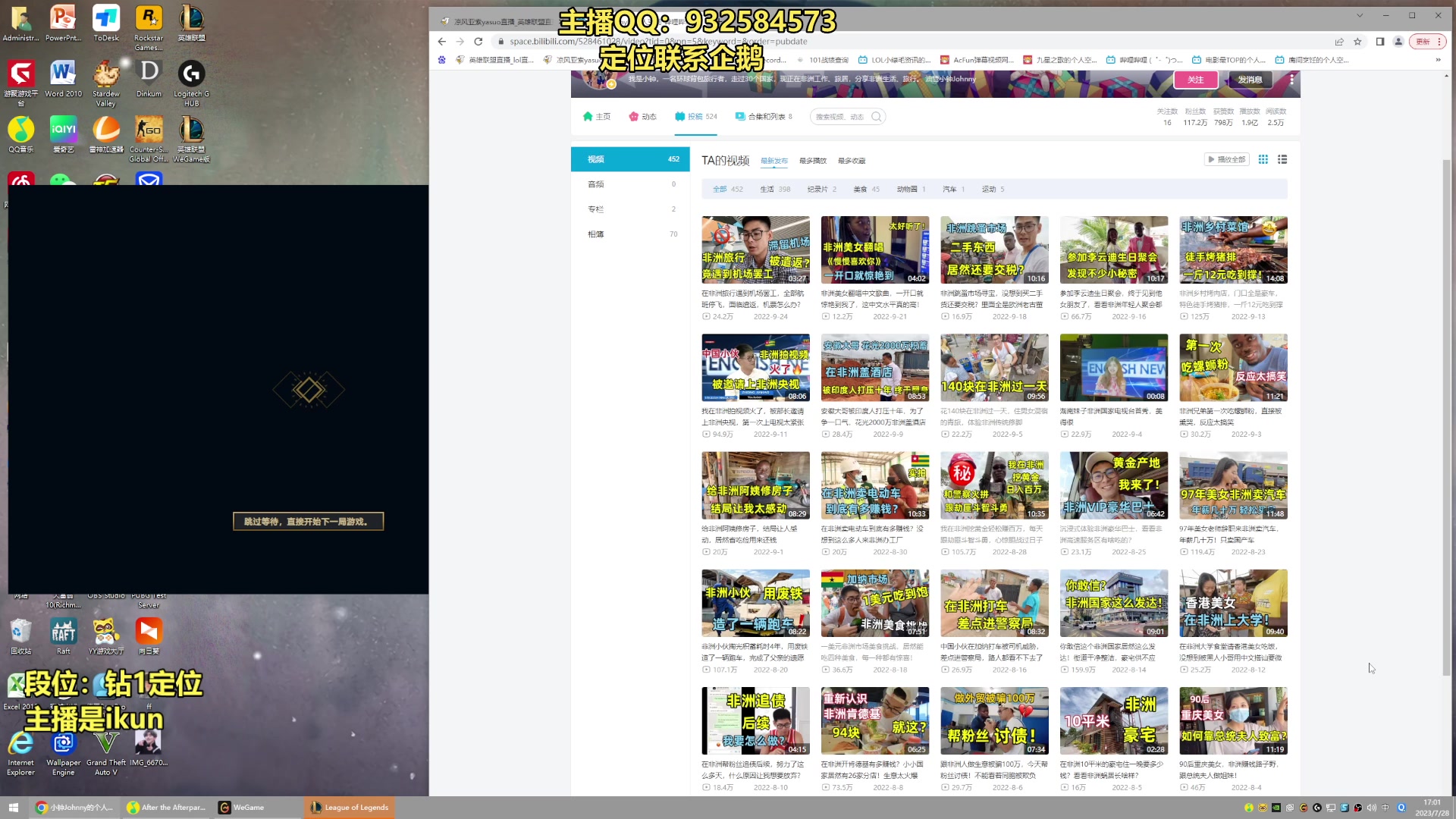Open WeGame版 League desktop icon
The height and width of the screenshot is (819, 1456).
(191, 139)
